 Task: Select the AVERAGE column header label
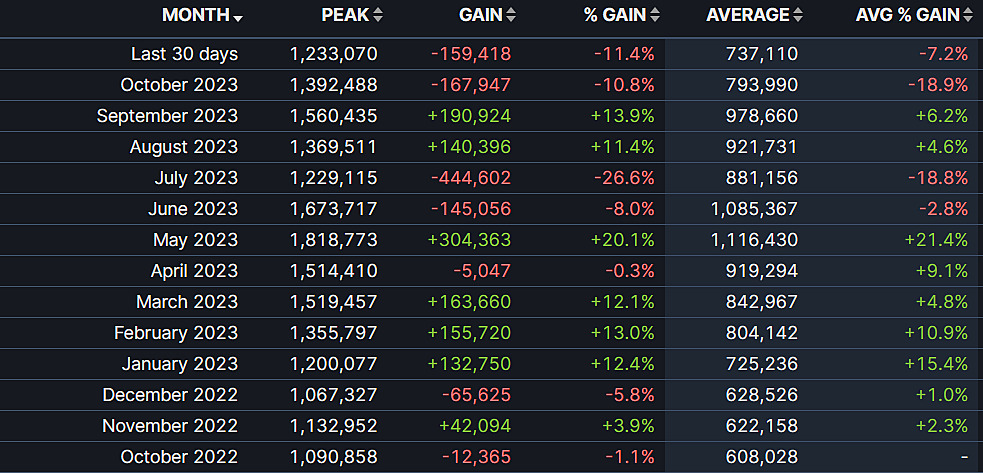tap(747, 15)
